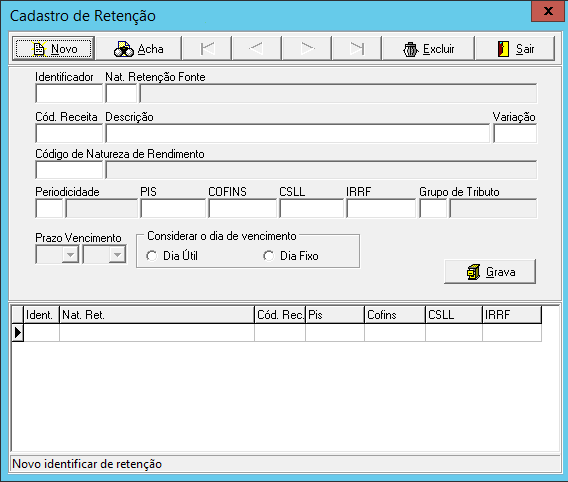Viewport: 568px width, 482px height.
Task: Click Código de Natureza de Rendimento field
Action: (69, 170)
